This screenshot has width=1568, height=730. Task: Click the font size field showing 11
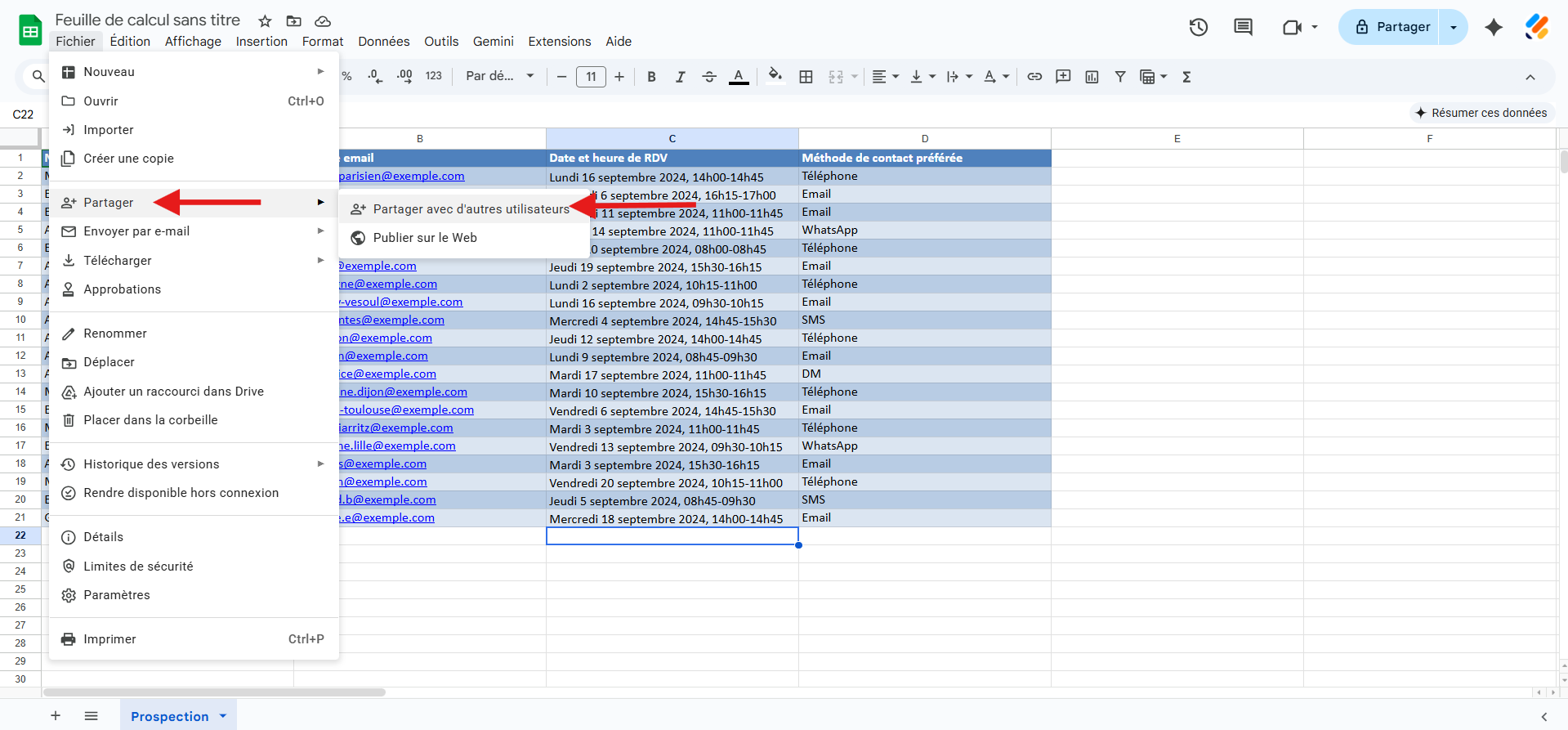tap(591, 77)
